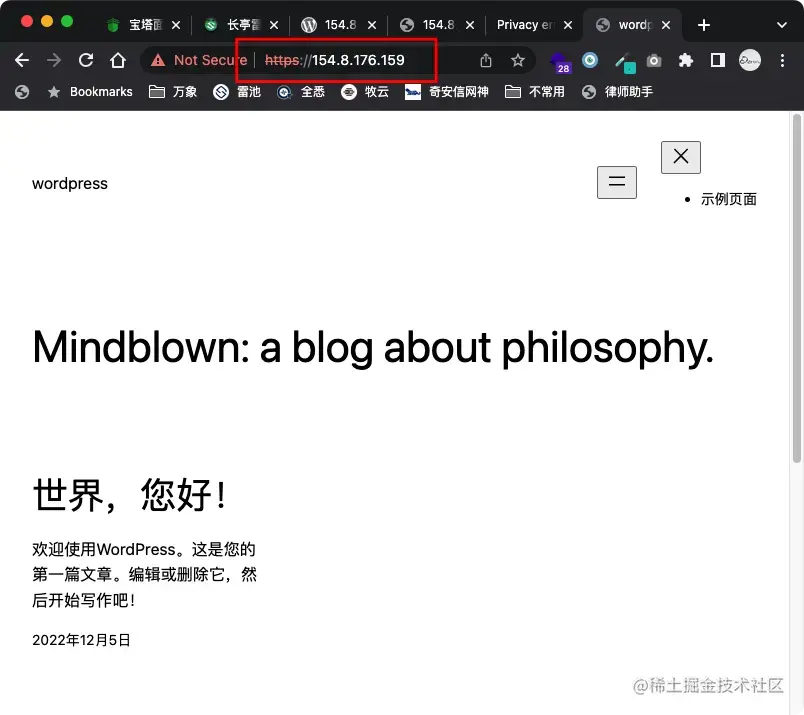Open the Chrome profile avatar
Viewport: 804px width, 715px height.
(749, 61)
